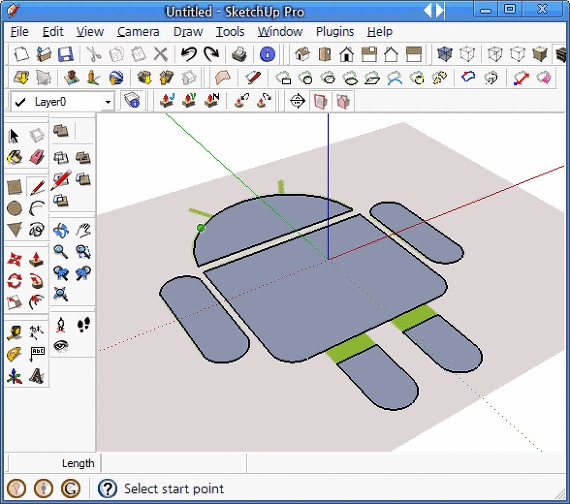Switch to Front view house icon
The width and height of the screenshot is (570, 504).
pyautogui.click(x=346, y=54)
